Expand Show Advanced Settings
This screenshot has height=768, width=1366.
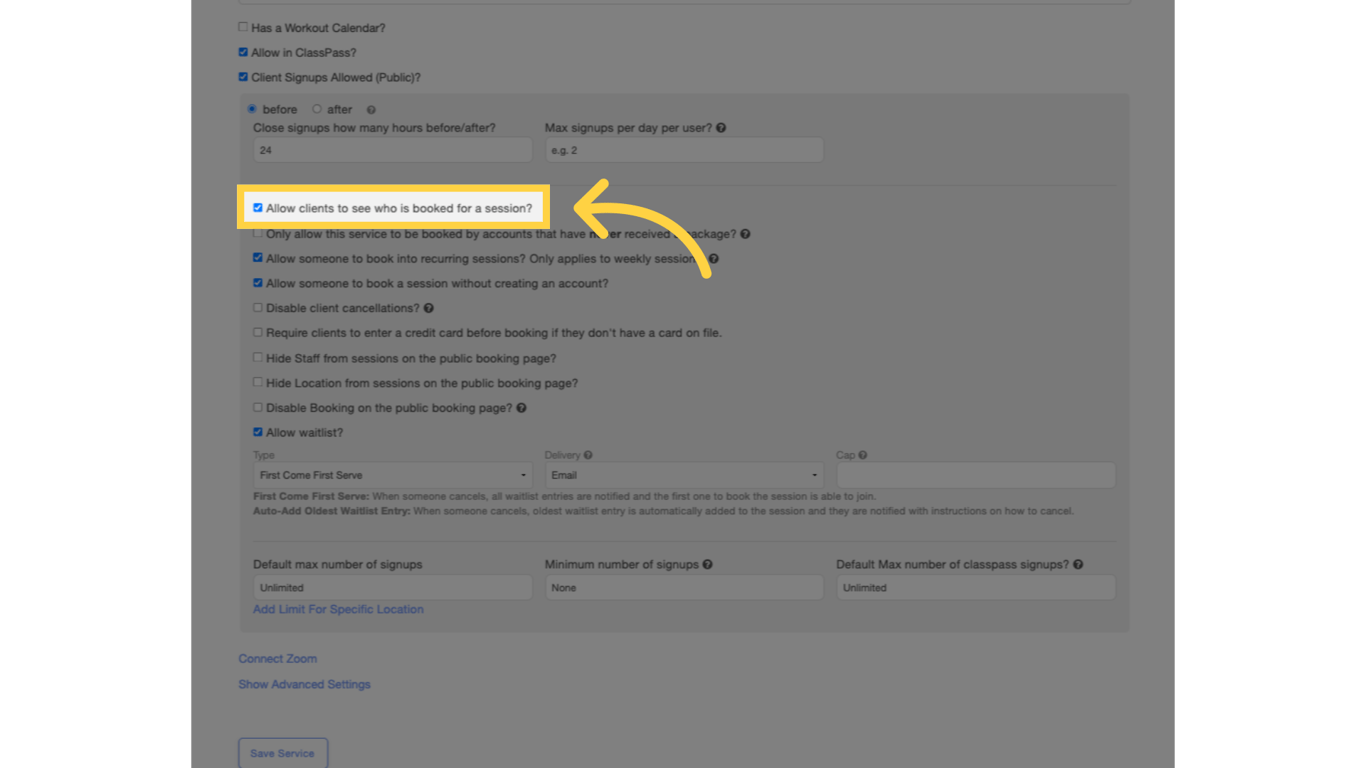click(x=304, y=684)
